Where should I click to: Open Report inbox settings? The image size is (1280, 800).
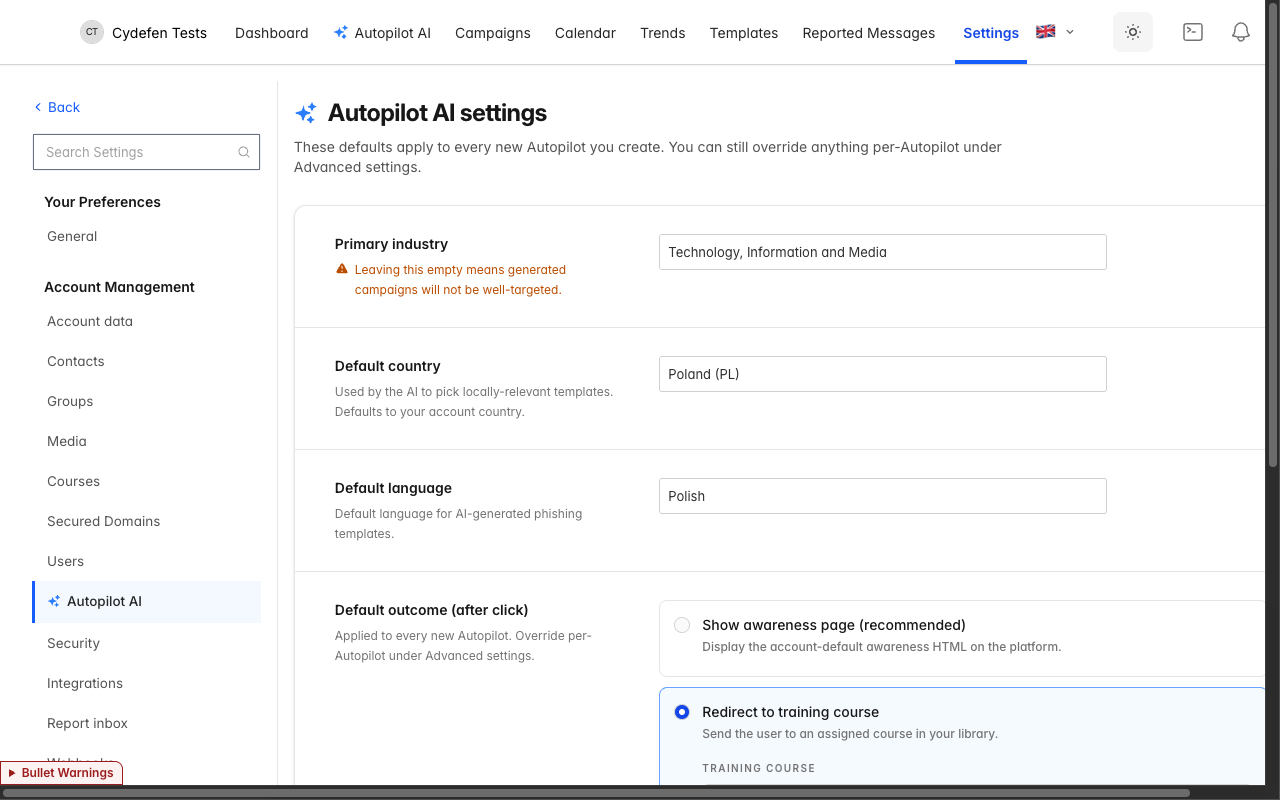[x=87, y=723]
